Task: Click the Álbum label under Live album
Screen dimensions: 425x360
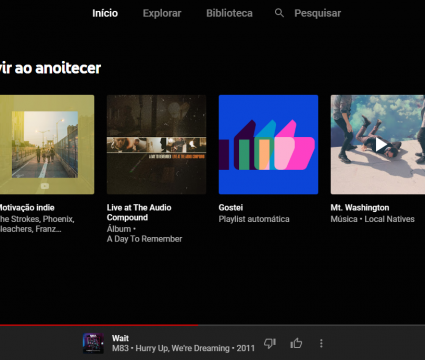Action: [119, 229]
